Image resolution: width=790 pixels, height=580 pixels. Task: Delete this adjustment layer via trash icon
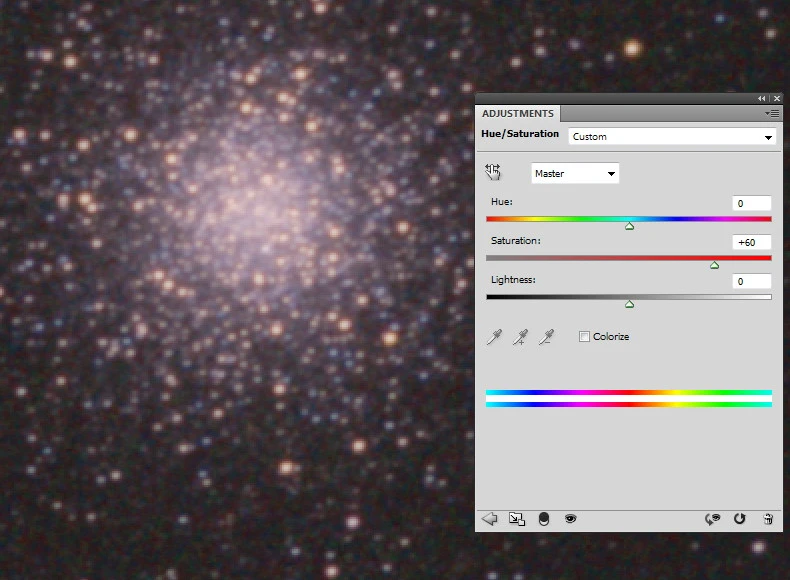click(768, 519)
